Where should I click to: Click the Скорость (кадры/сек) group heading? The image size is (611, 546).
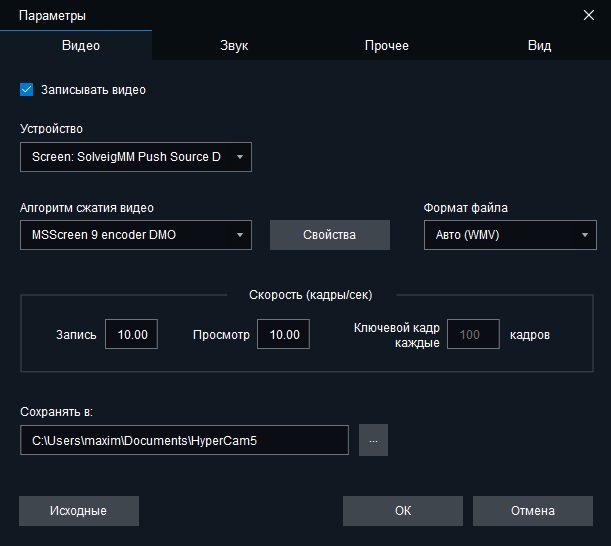(310, 295)
